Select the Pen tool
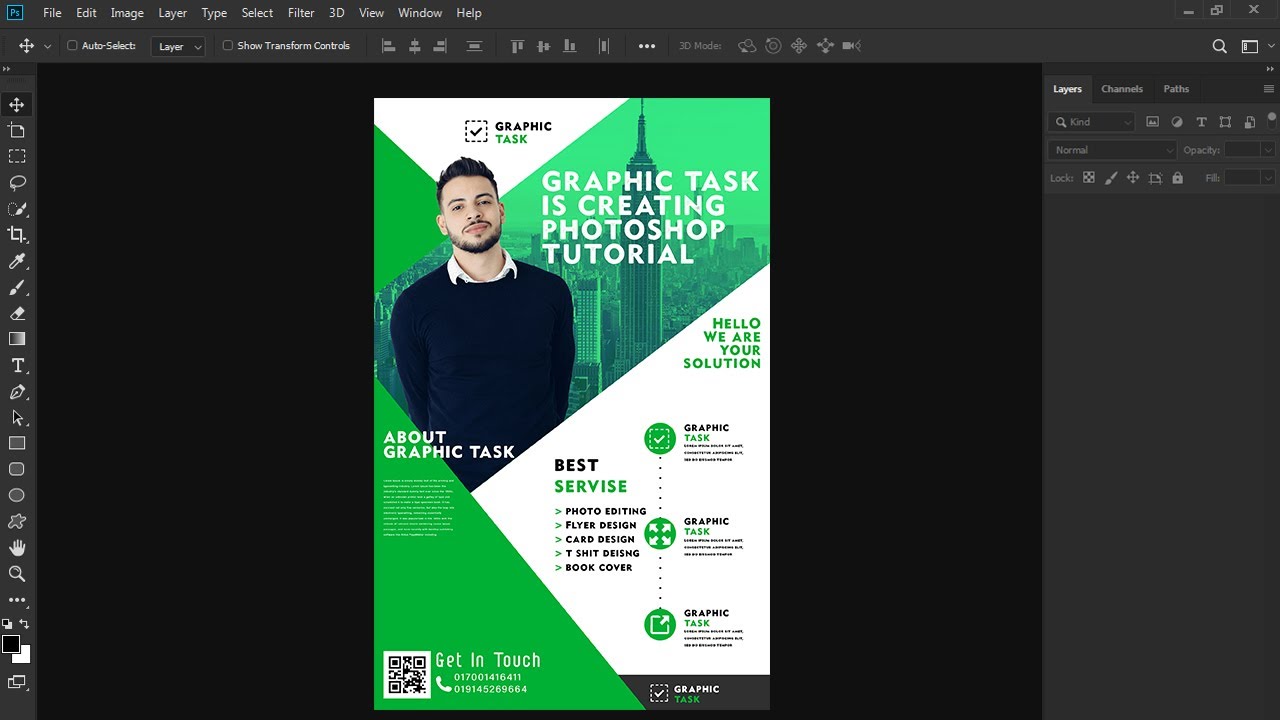The height and width of the screenshot is (720, 1280). pos(17,392)
